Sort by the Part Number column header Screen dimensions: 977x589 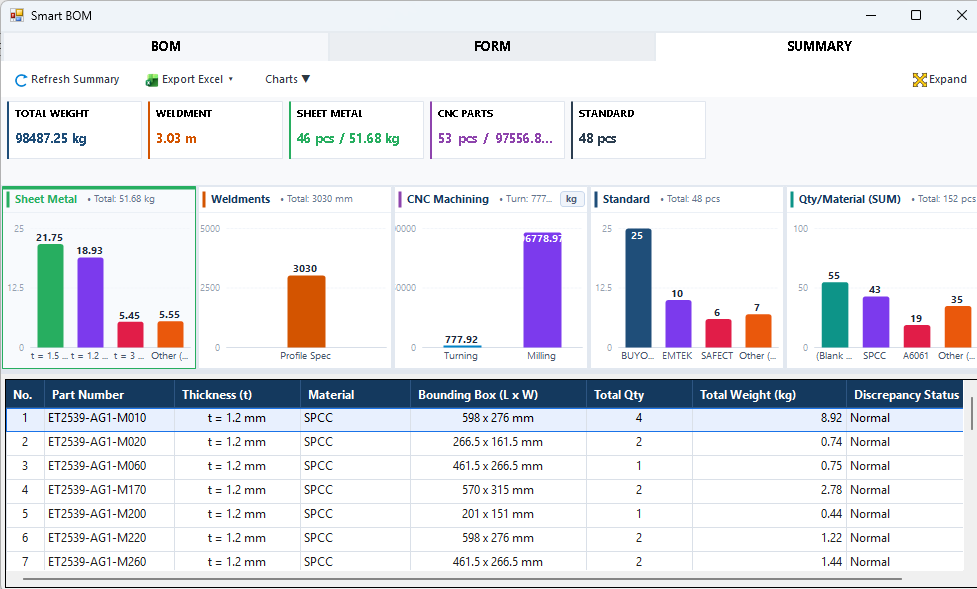(x=110, y=395)
